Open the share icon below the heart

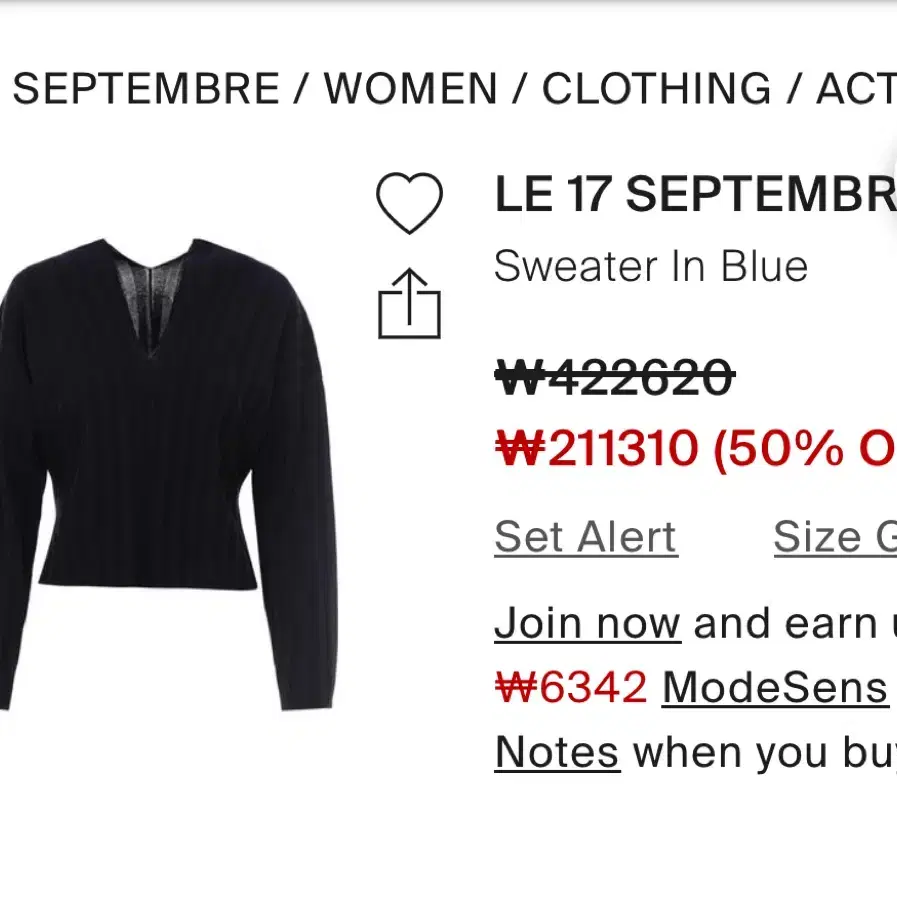[409, 303]
